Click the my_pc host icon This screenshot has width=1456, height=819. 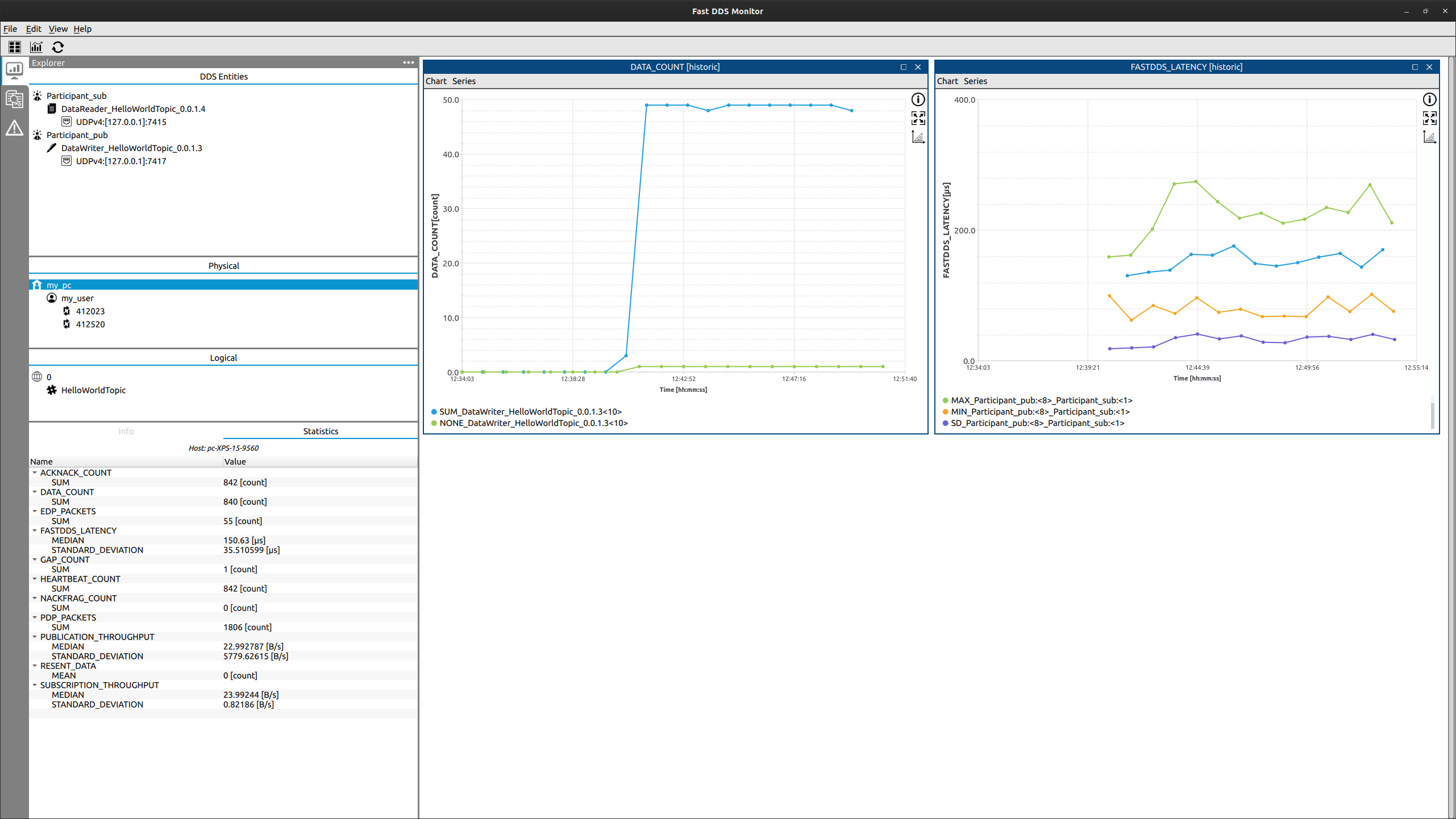coord(37,285)
